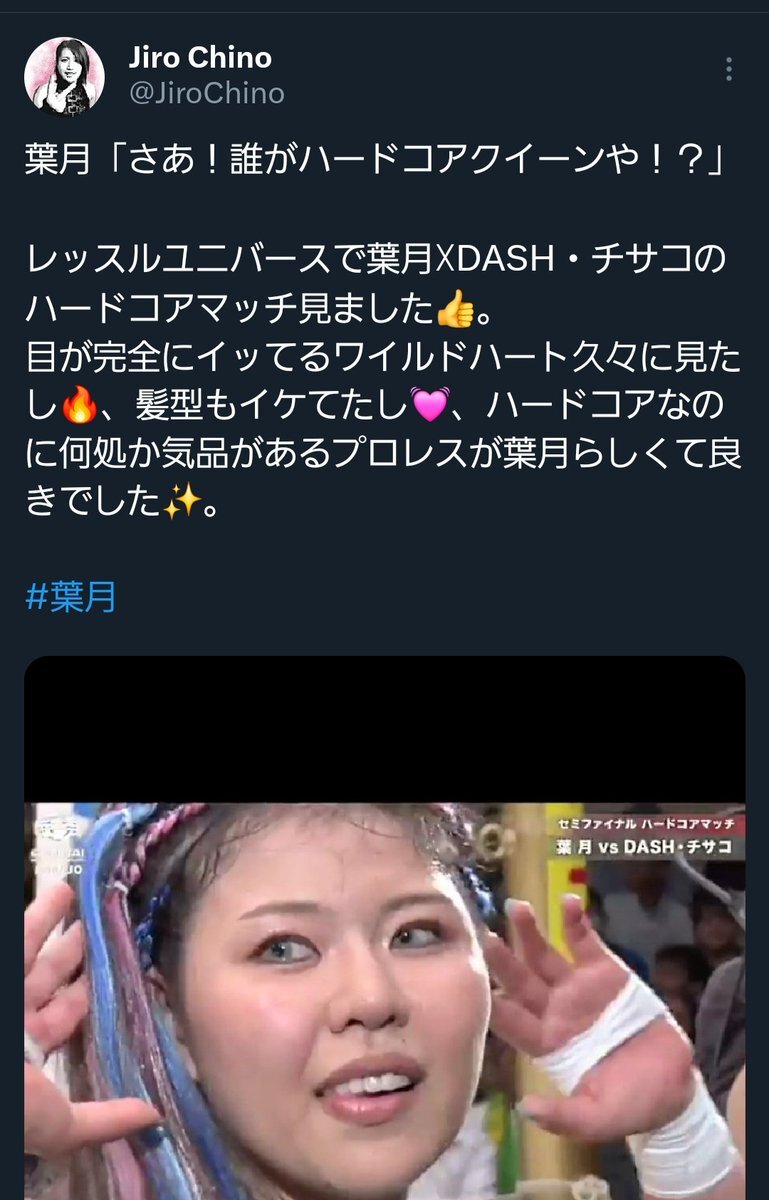Click the 葉月 vs DASH・チサコ caption overlay
This screenshot has width=769, height=1200.
coord(644,847)
